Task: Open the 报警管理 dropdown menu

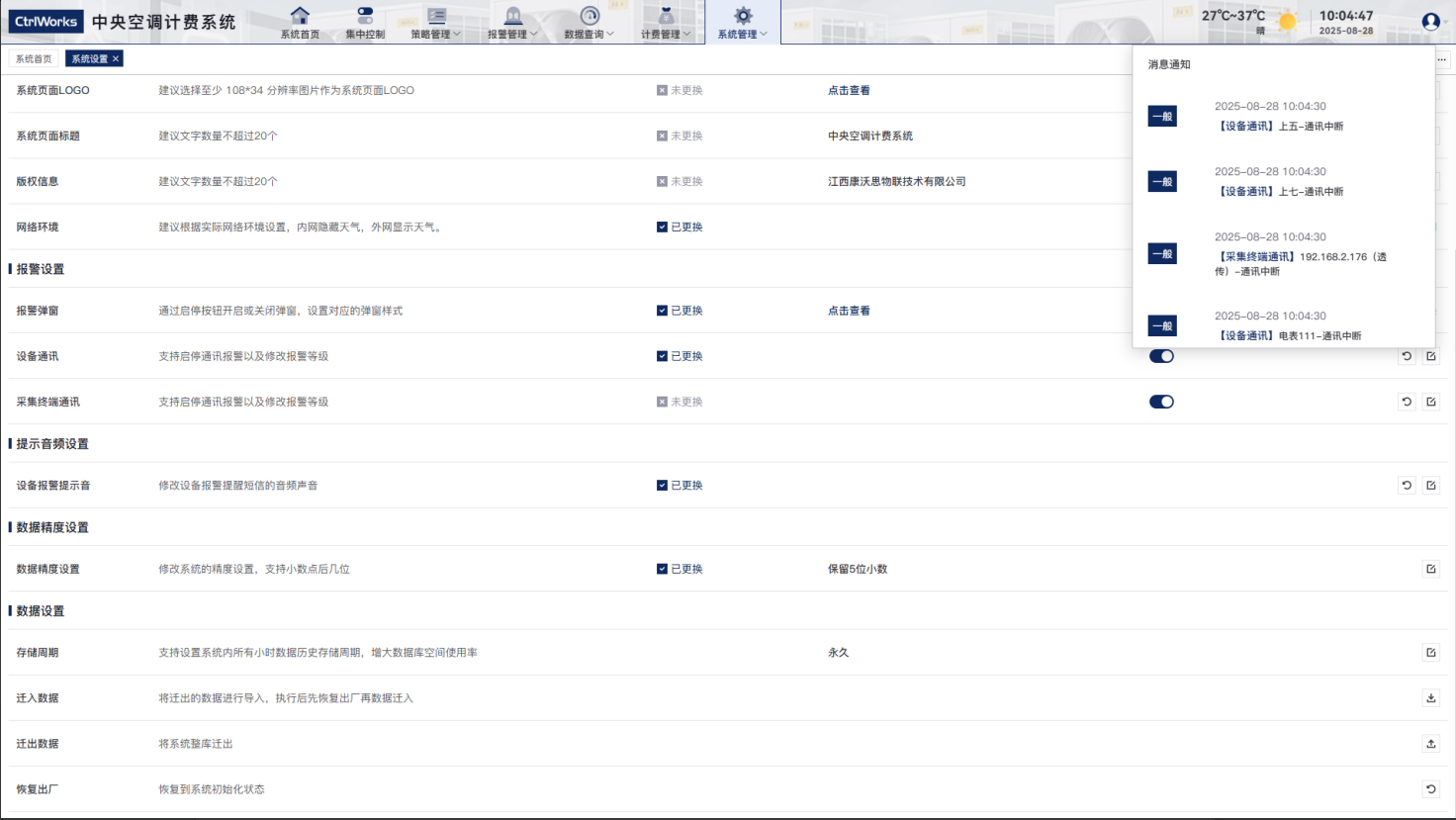Action: pyautogui.click(x=512, y=23)
